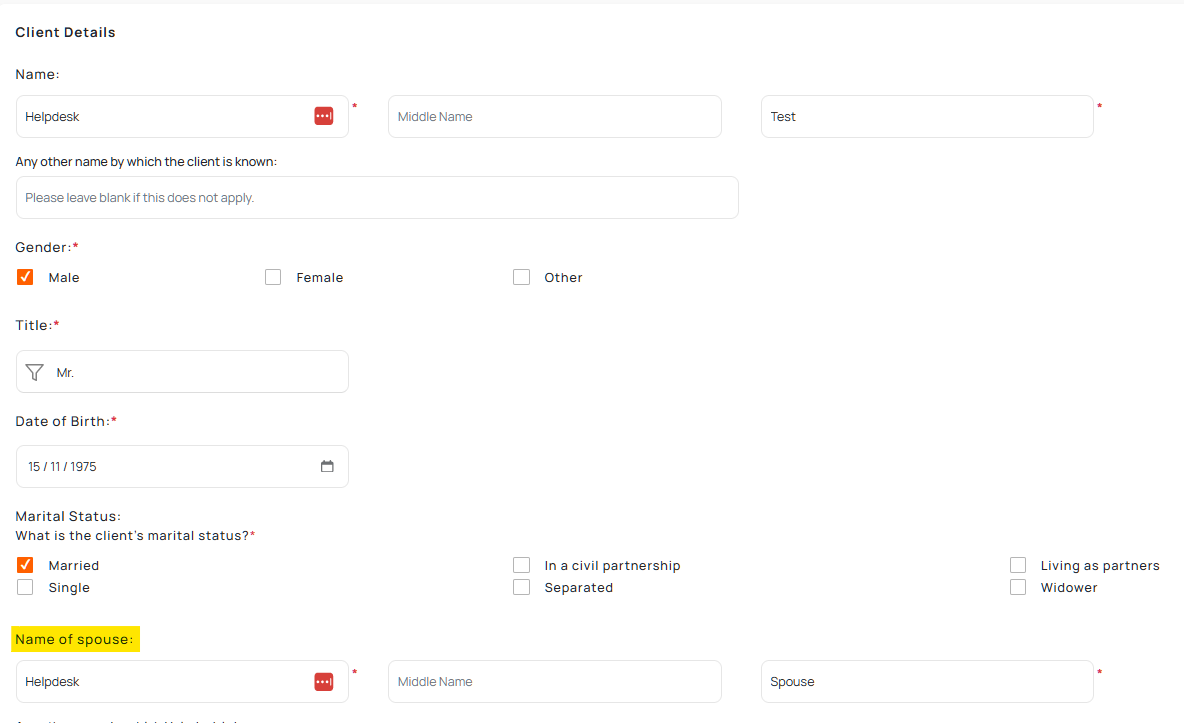1184x723 pixels.
Task: Toggle the Married marital status checkbox
Action: coord(25,565)
